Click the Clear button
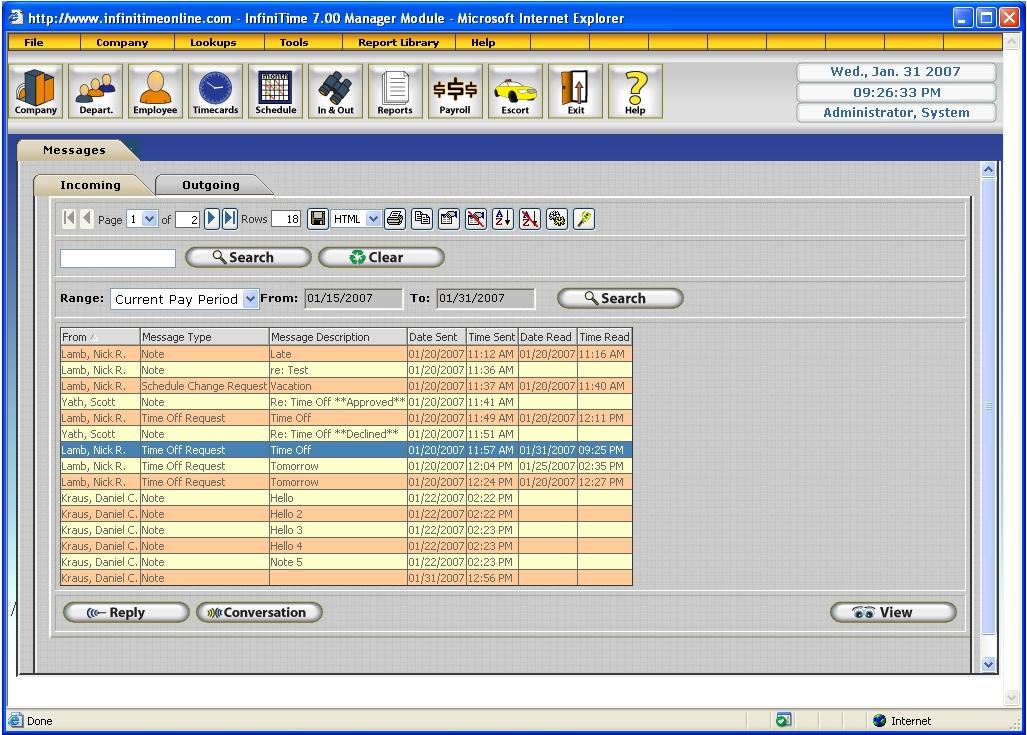 point(381,257)
